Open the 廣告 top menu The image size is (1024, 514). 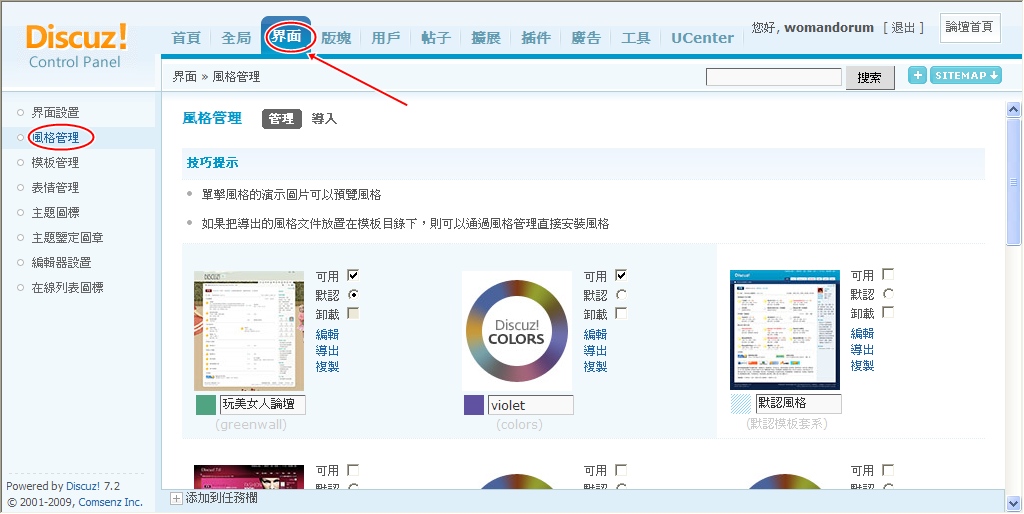(x=586, y=38)
